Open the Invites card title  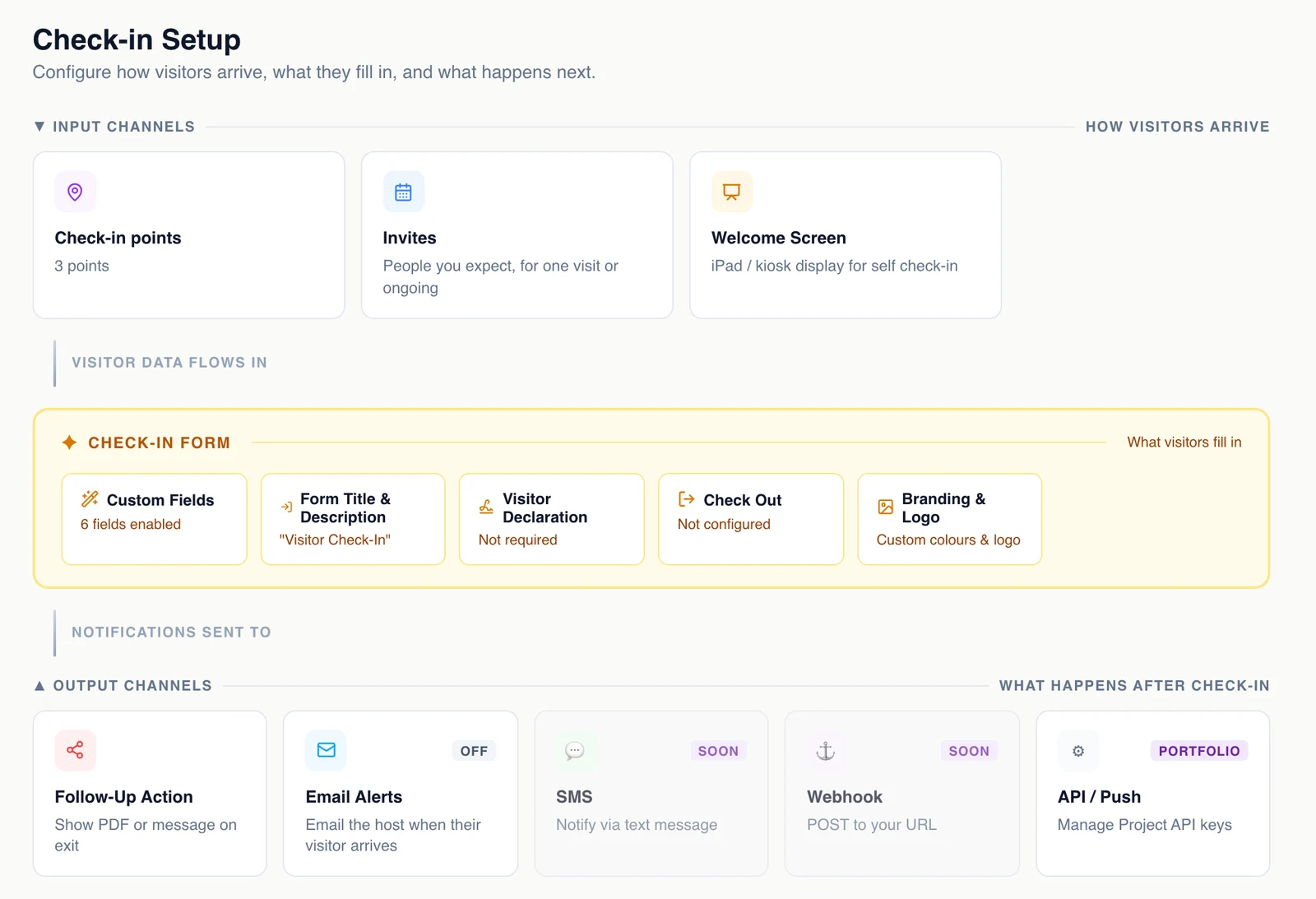pyautogui.click(x=410, y=238)
